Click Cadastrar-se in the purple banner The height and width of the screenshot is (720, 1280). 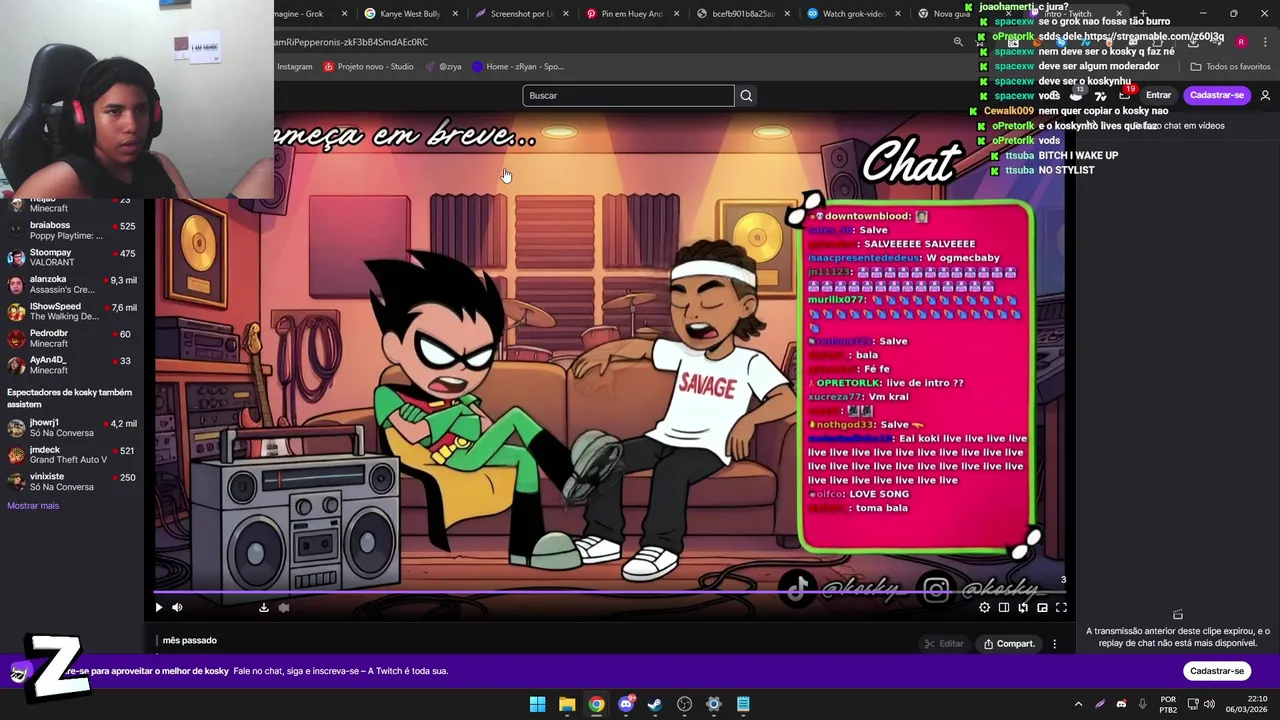(1217, 671)
